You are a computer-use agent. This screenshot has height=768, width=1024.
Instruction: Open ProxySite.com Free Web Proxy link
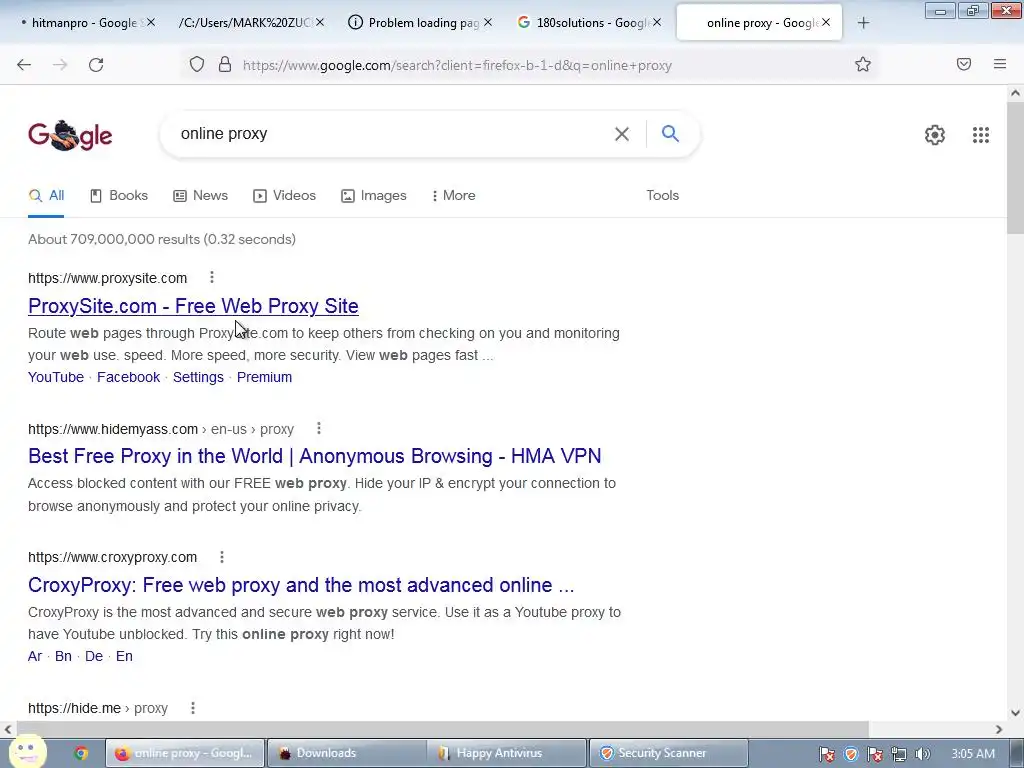pyautogui.click(x=193, y=306)
